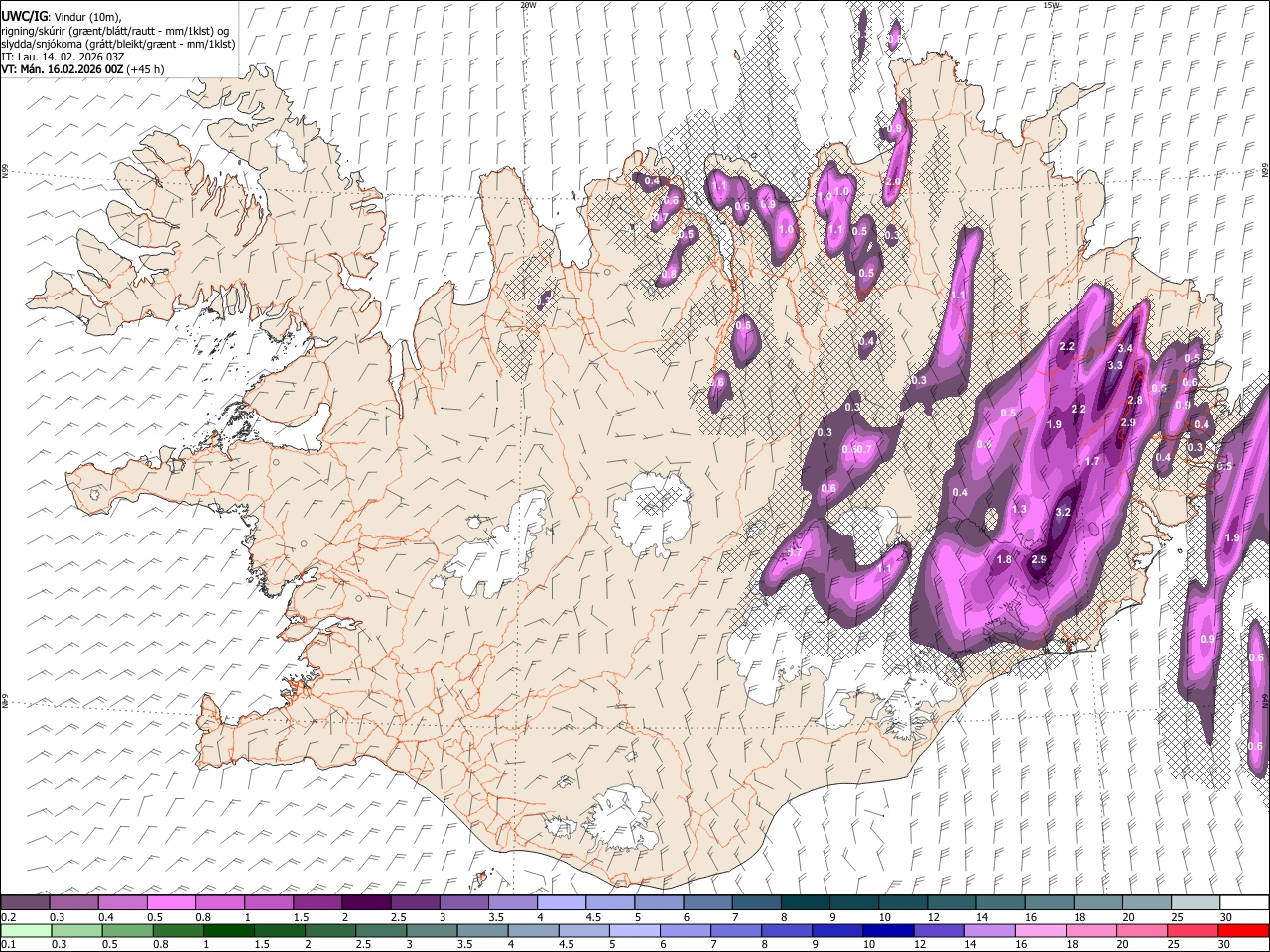Screen dimensions: 1270x952
Task: Click the '3.3' precipitation value on the map
Action: click(1115, 365)
